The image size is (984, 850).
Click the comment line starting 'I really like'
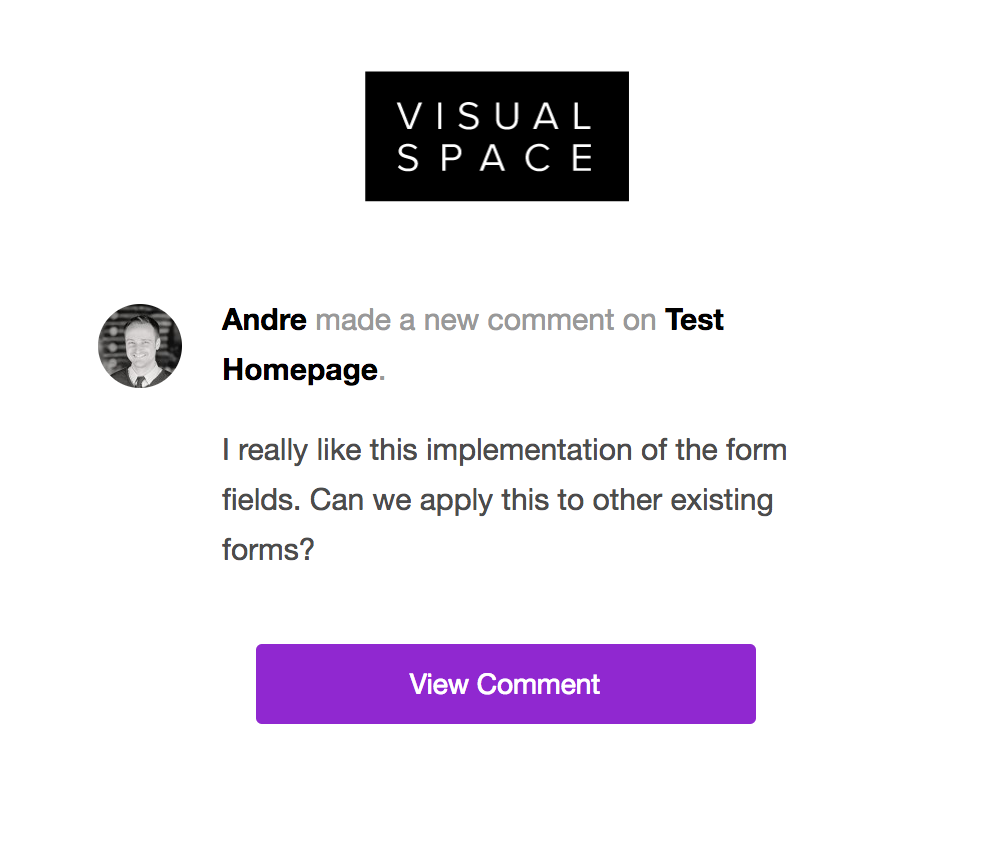[x=504, y=450]
